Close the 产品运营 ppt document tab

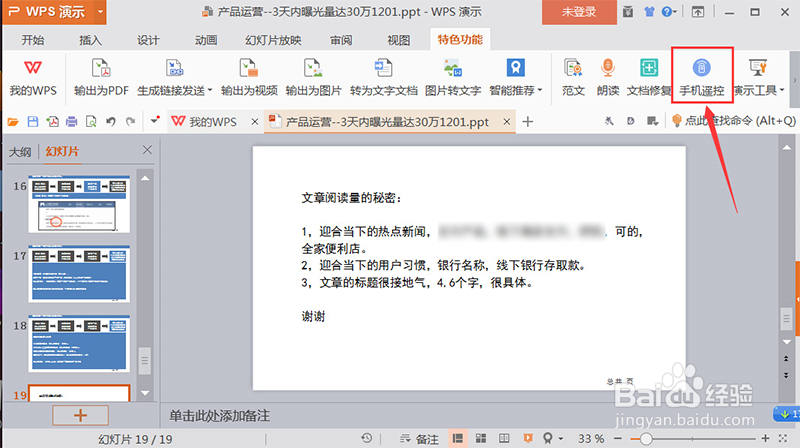pos(507,121)
